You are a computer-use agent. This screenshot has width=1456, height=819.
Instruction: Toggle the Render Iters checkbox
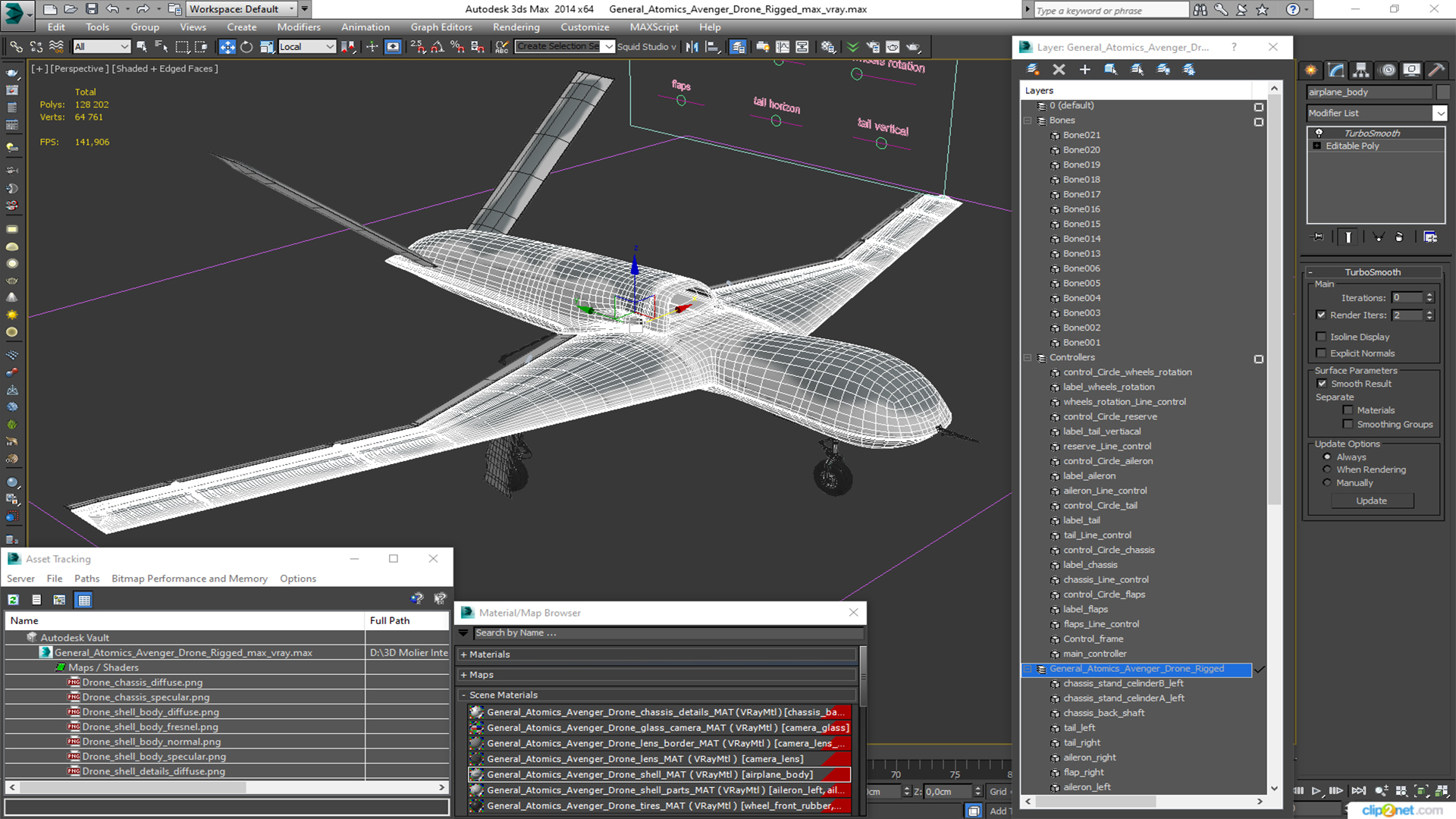(1321, 315)
